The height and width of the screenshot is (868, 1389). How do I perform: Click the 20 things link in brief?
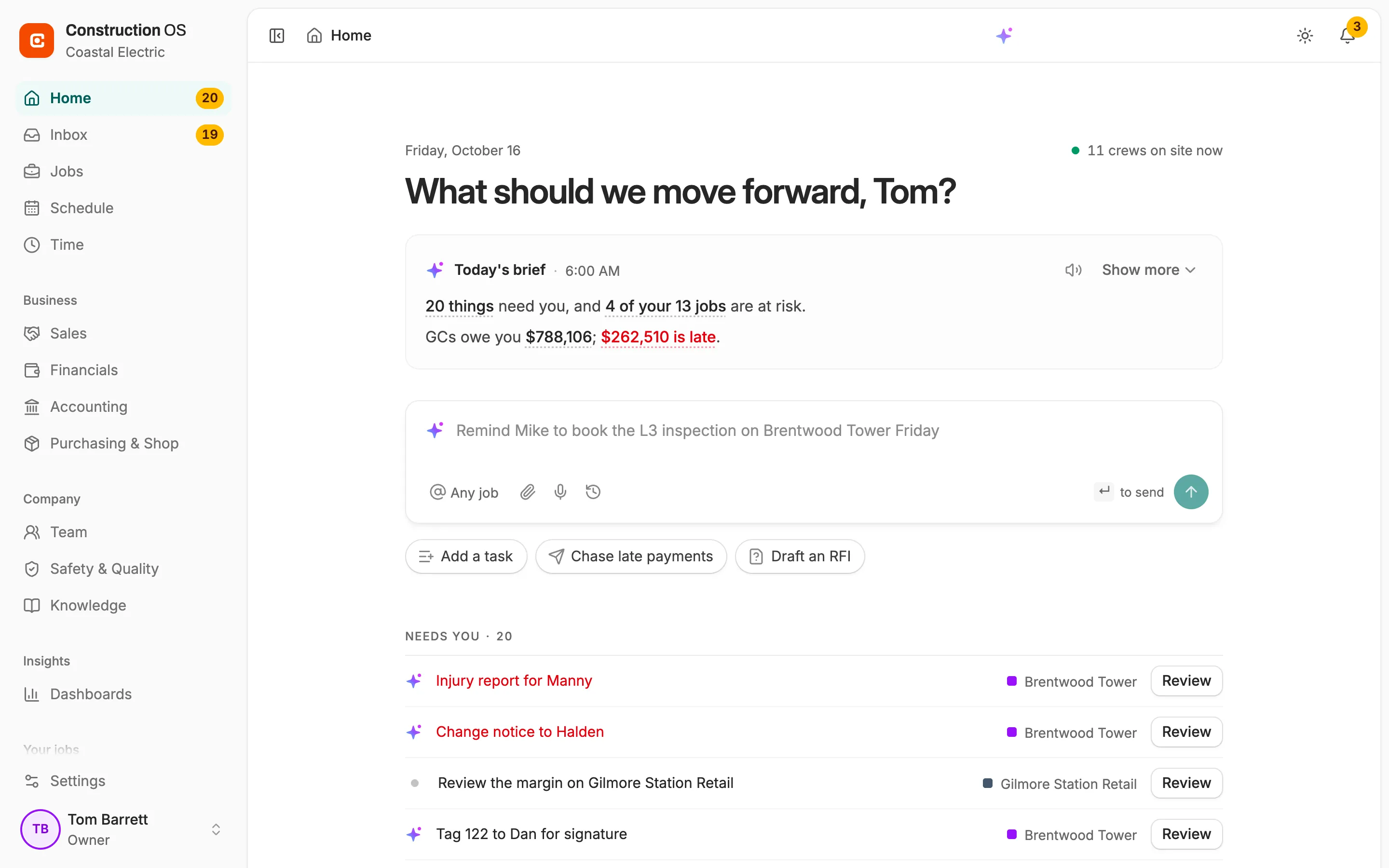click(459, 306)
